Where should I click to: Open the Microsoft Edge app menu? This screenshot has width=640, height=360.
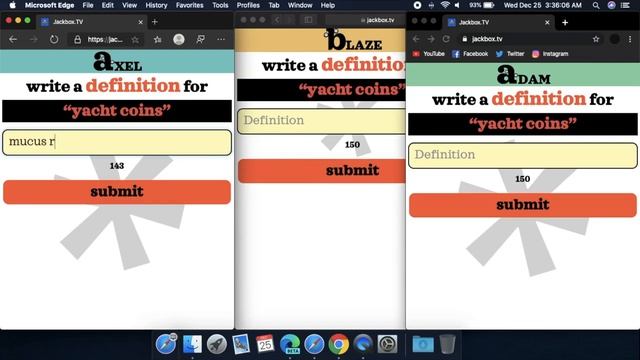point(49,5)
